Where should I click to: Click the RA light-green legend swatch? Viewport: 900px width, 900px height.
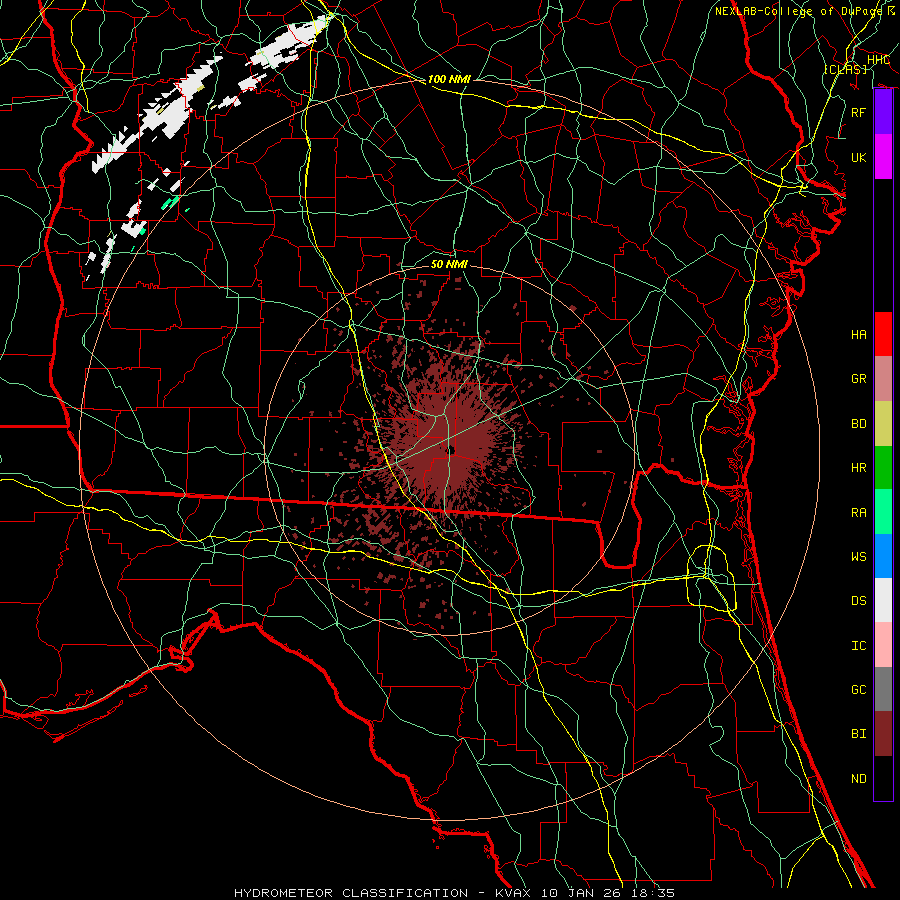pos(883,512)
